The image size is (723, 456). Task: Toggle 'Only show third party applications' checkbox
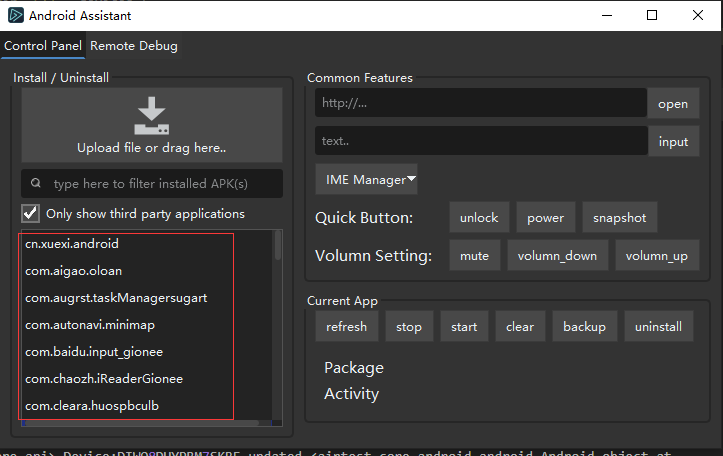[31, 213]
